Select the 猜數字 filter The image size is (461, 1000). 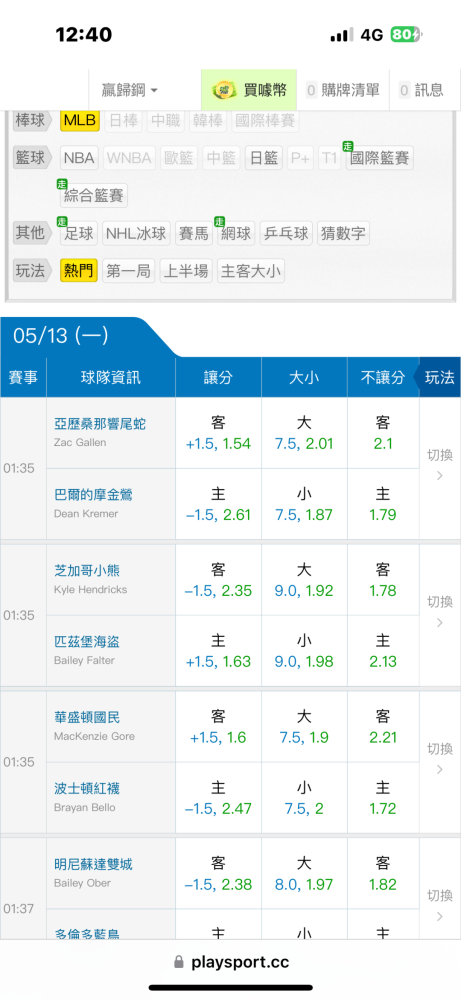pos(343,233)
